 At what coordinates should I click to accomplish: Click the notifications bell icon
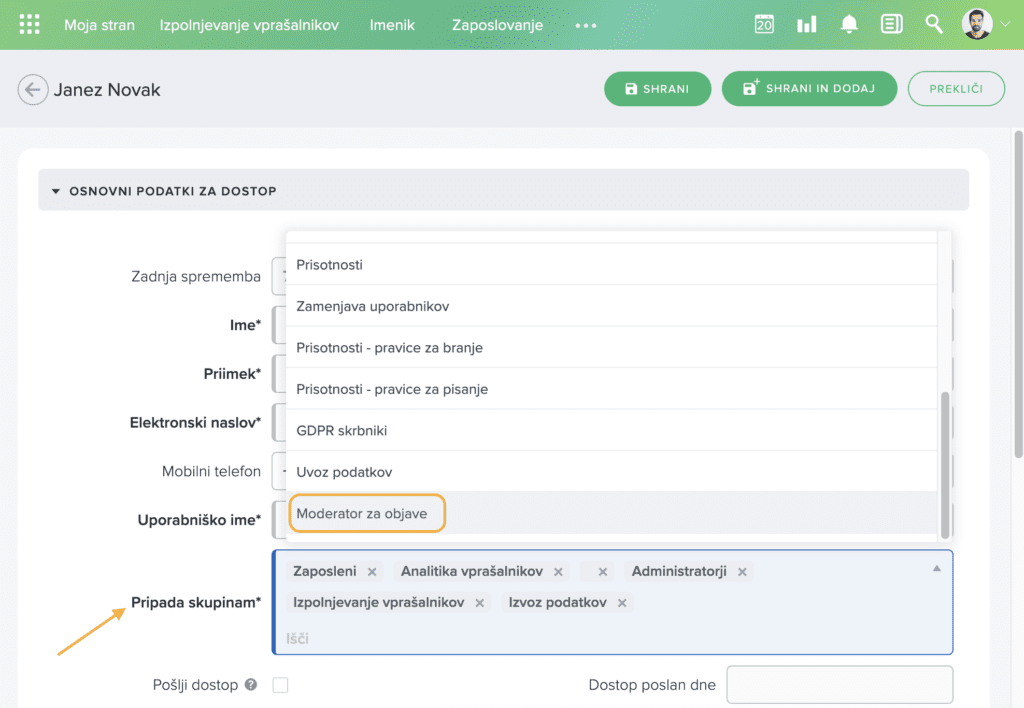[849, 25]
